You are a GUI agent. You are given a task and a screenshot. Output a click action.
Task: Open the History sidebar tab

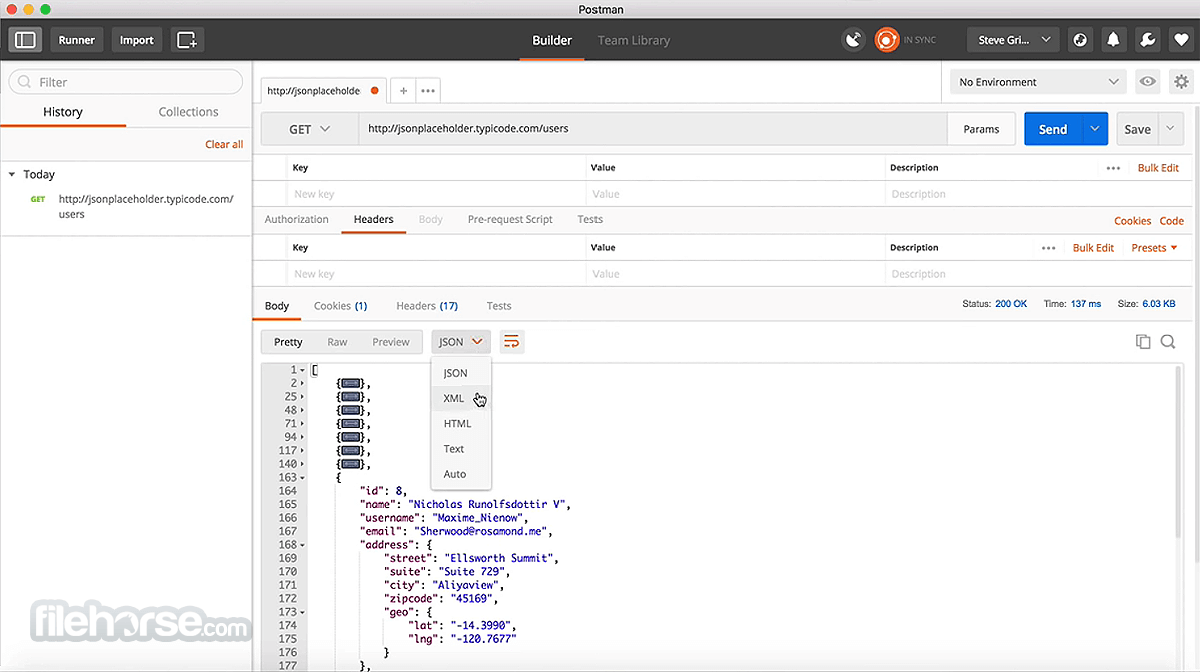pos(63,112)
